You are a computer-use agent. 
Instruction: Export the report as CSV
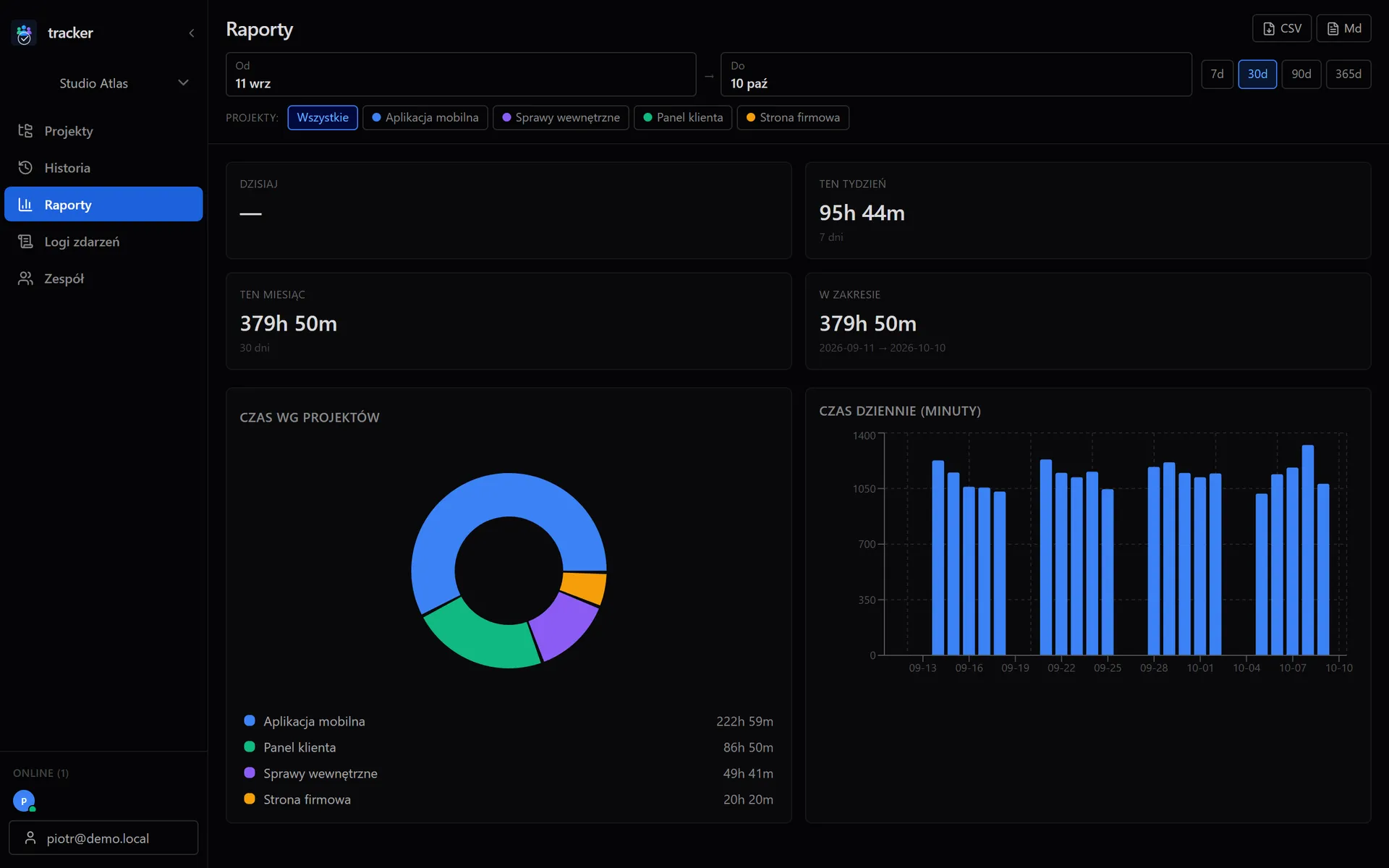[1282, 29]
